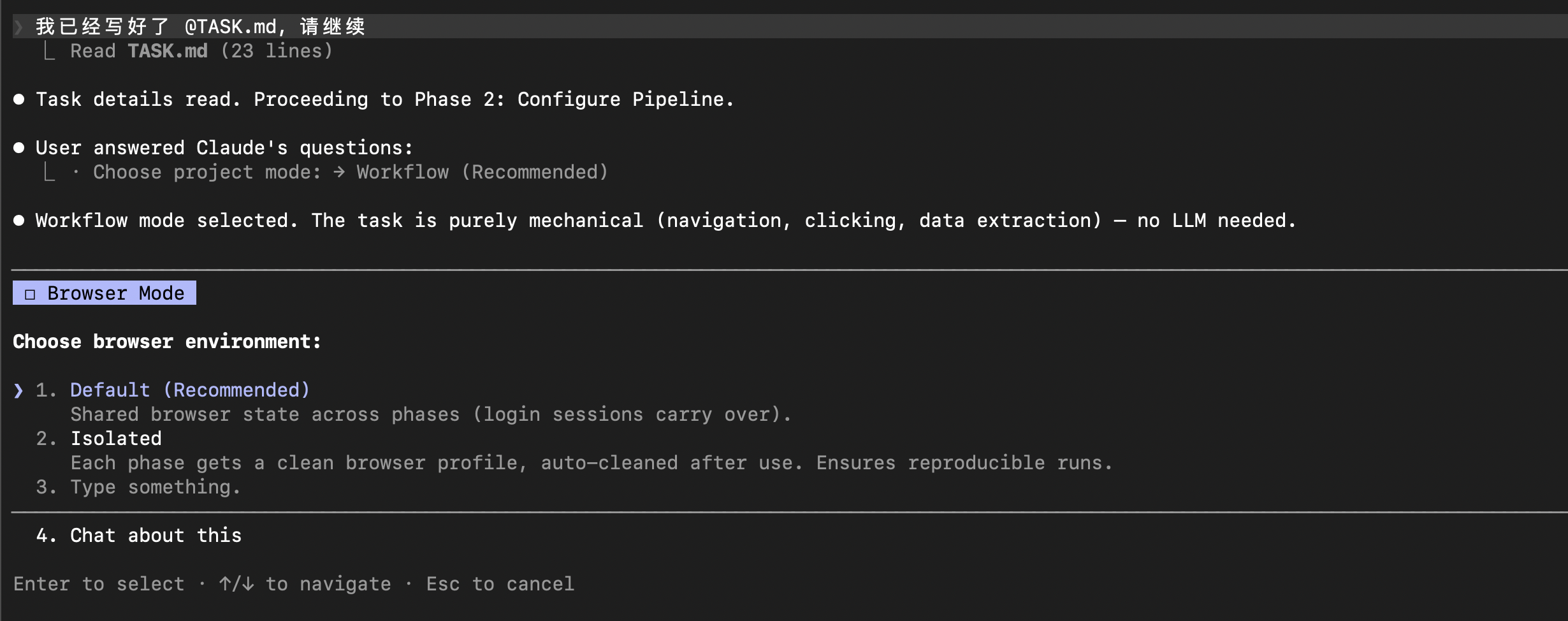This screenshot has height=621, width=1568.
Task: Click the Type something input option
Action: click(155, 487)
